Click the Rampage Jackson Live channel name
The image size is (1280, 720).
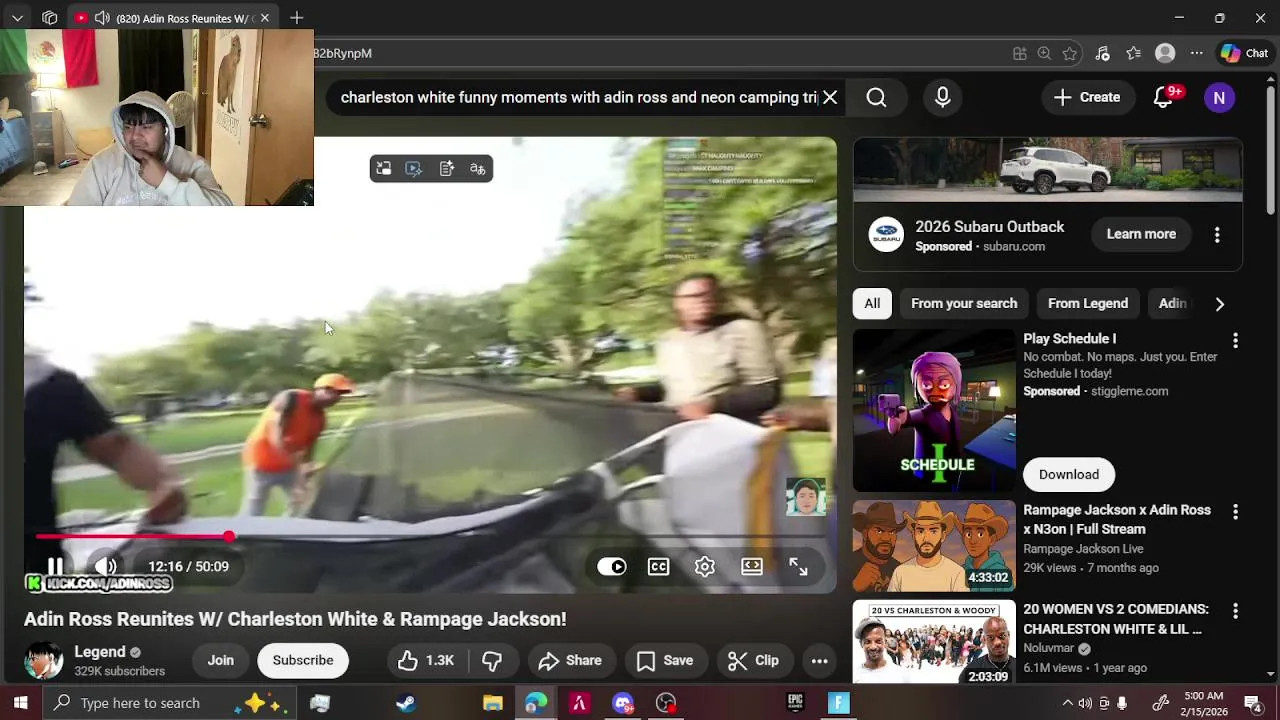pyautogui.click(x=1083, y=549)
